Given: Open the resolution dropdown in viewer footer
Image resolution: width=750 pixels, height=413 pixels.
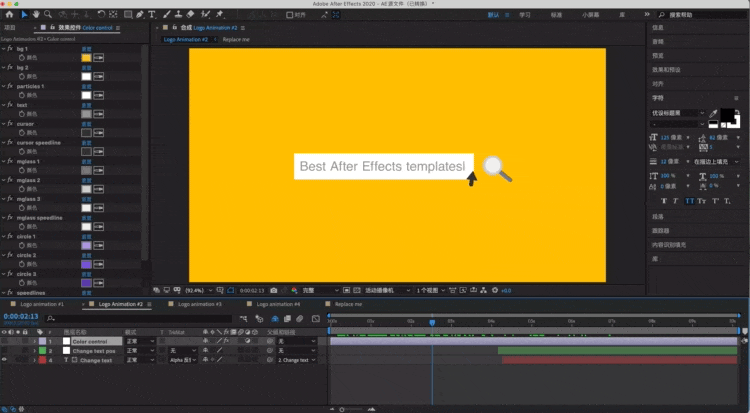Looking at the screenshot, I should tap(320, 290).
